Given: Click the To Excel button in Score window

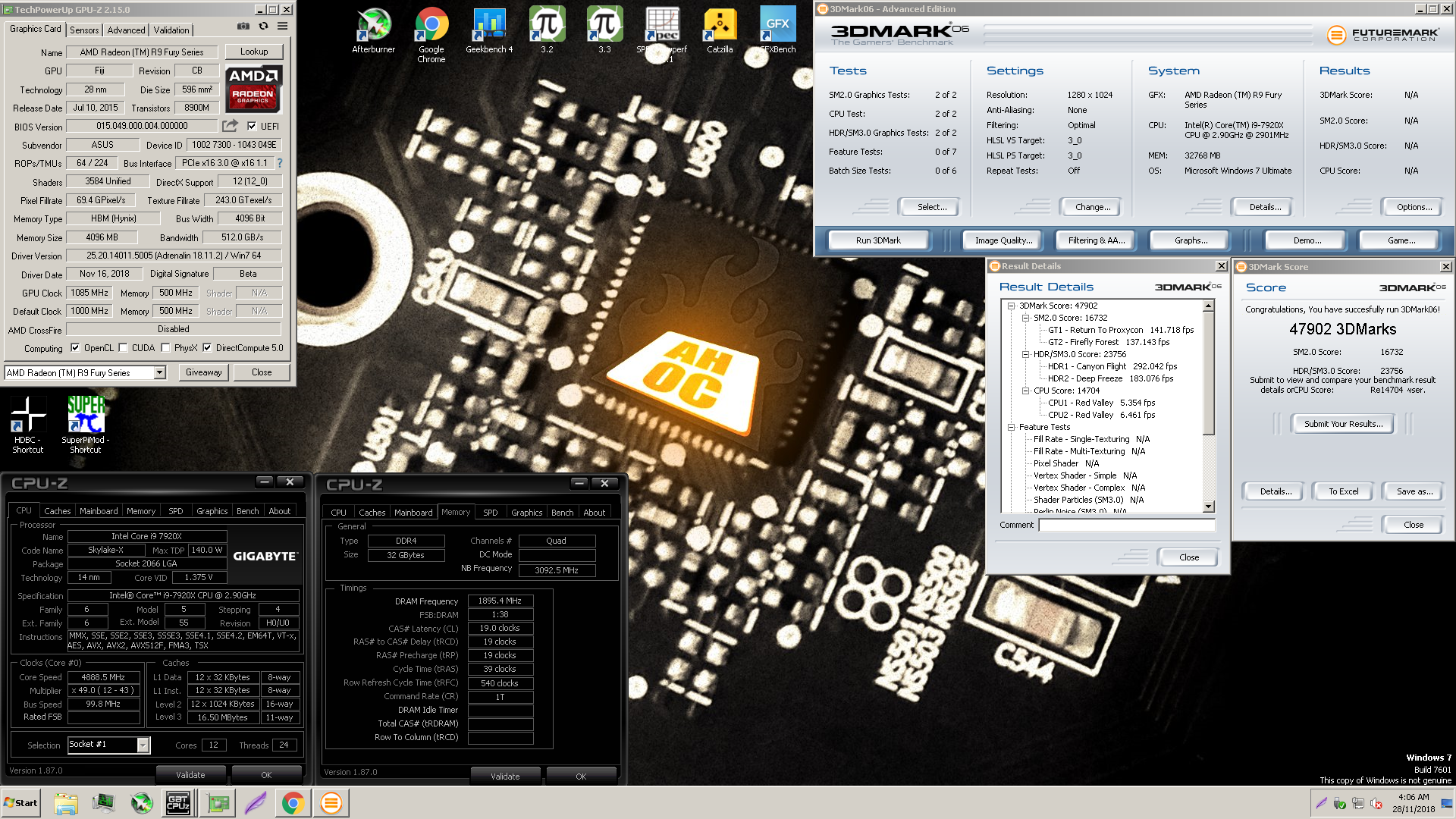Looking at the screenshot, I should click(x=1343, y=491).
